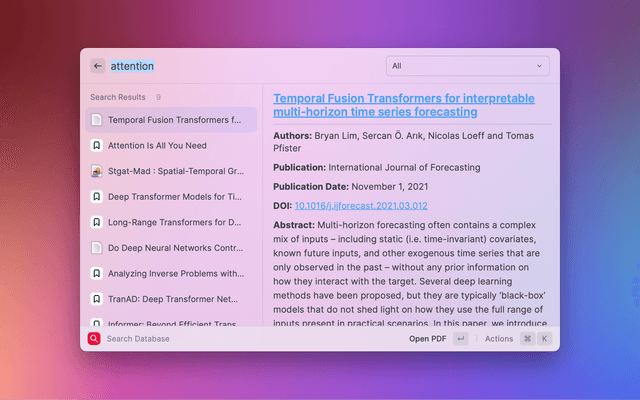Click the chevron arrow on the All dropdown
The image size is (640, 400).
click(x=540, y=66)
